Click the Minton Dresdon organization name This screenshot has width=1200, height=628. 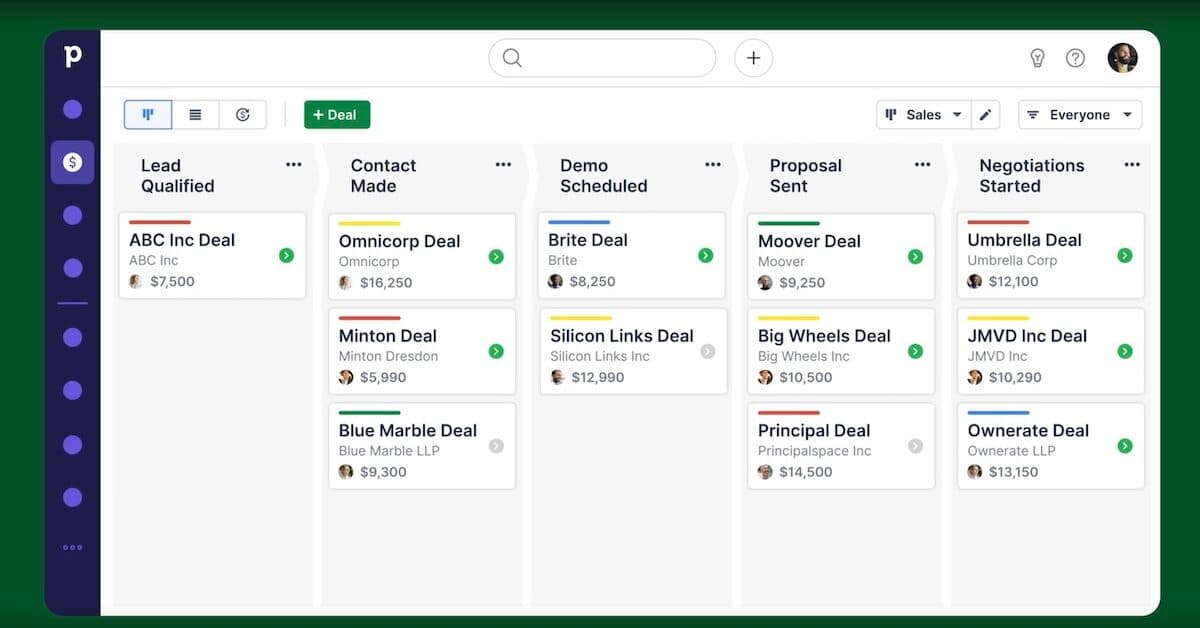[388, 356]
